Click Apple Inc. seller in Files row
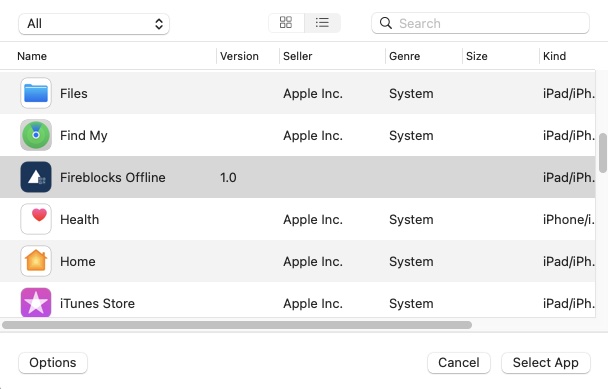The image size is (608, 389). [313, 94]
